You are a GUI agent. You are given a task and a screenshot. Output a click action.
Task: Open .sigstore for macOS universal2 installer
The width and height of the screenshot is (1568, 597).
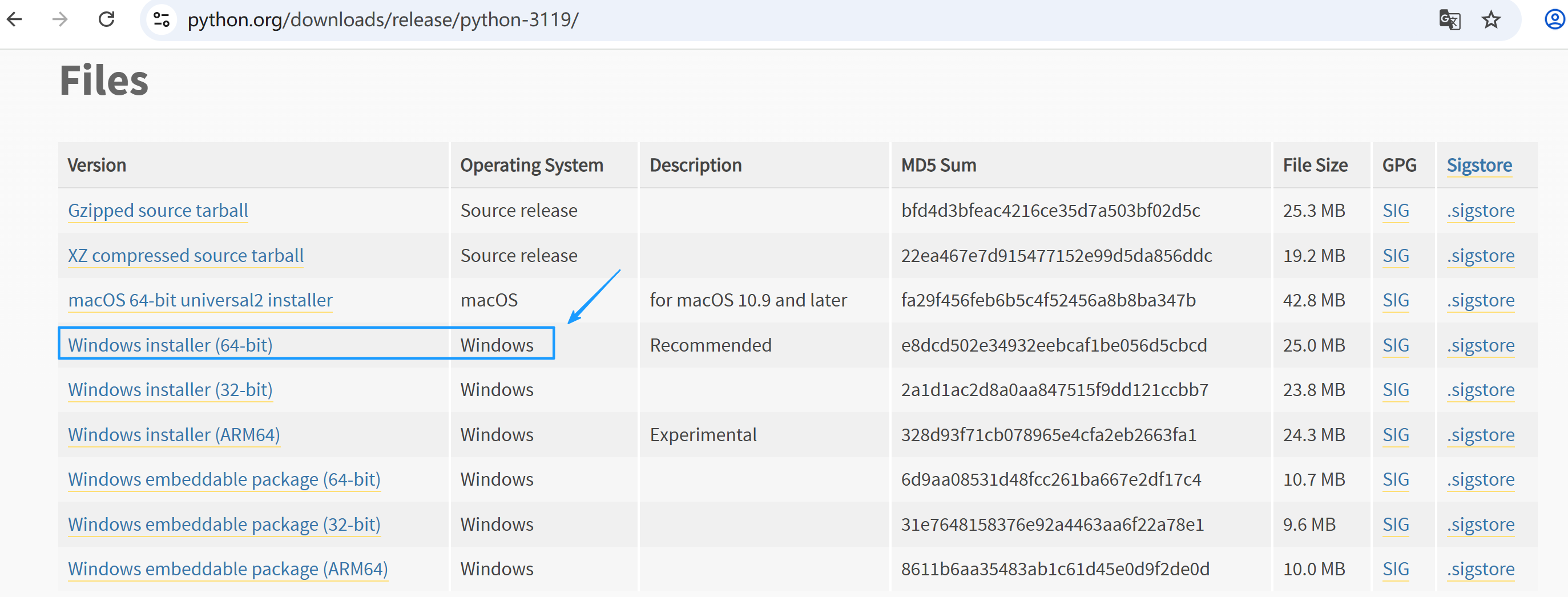[1480, 300]
